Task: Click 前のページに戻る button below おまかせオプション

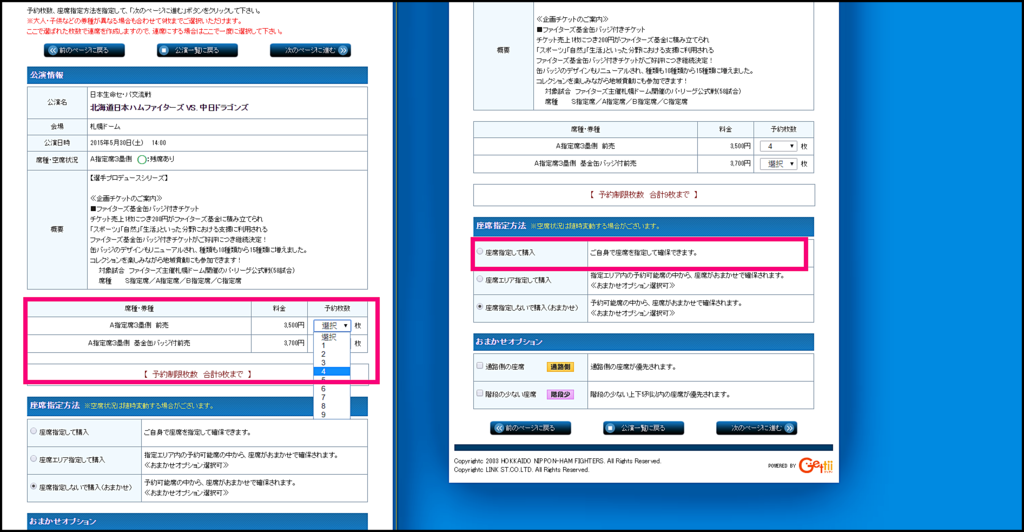Action: point(530,428)
